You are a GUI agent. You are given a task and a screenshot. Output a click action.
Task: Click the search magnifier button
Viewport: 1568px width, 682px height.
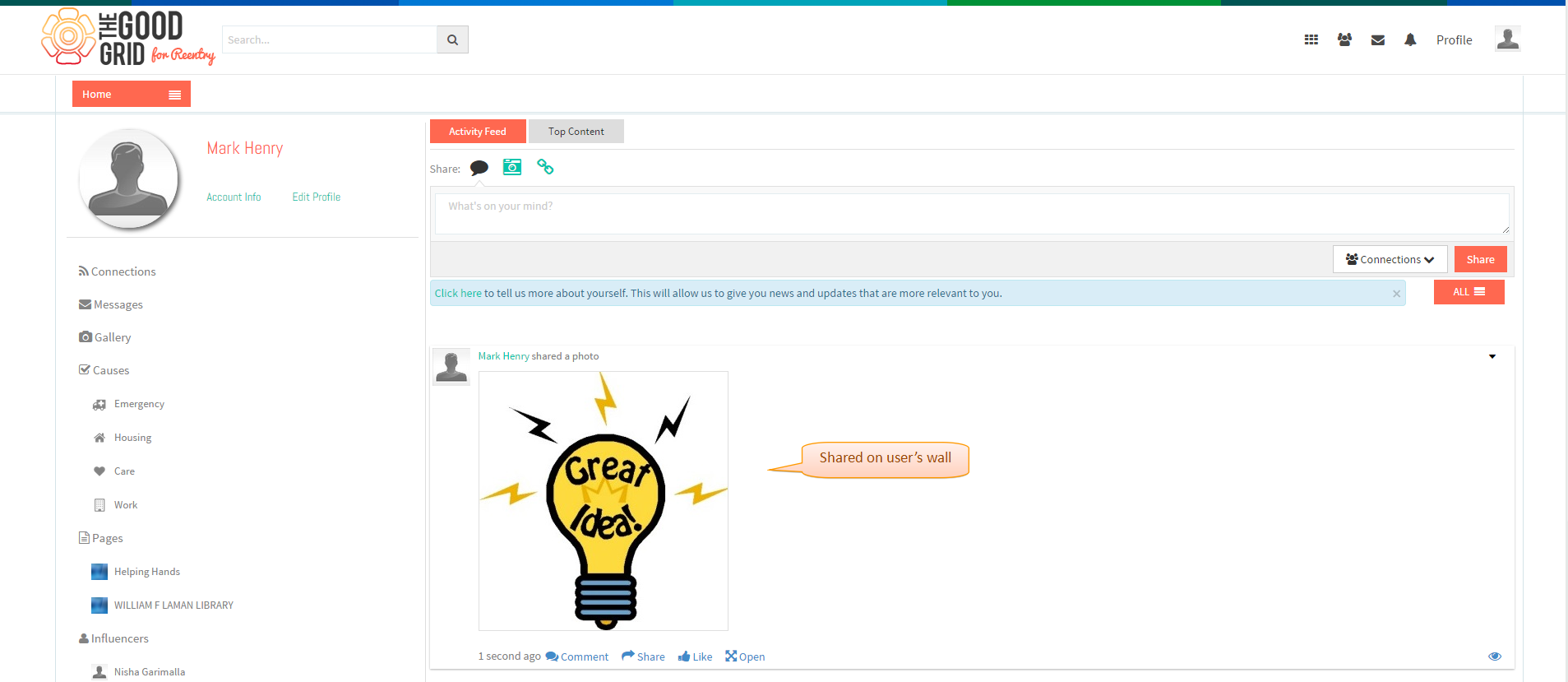452,39
